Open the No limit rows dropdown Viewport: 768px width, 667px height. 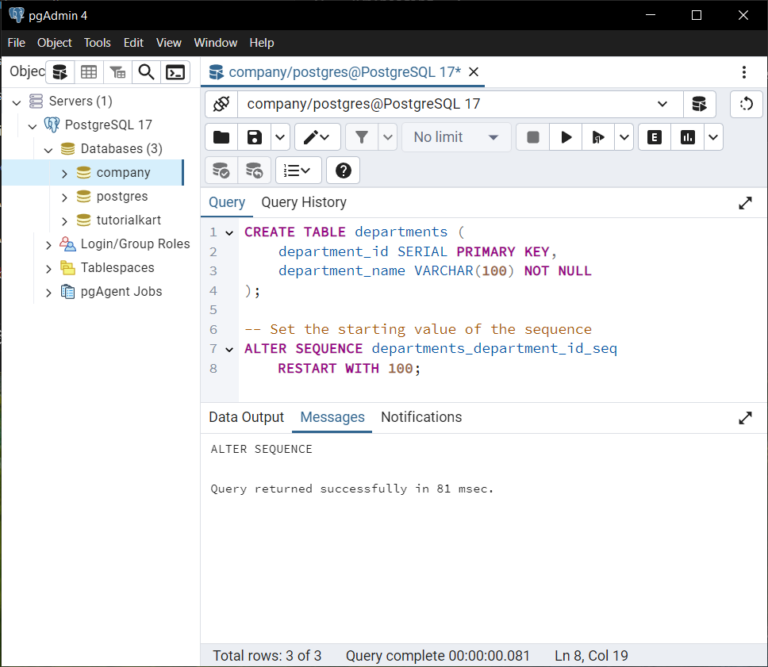pyautogui.click(x=456, y=137)
